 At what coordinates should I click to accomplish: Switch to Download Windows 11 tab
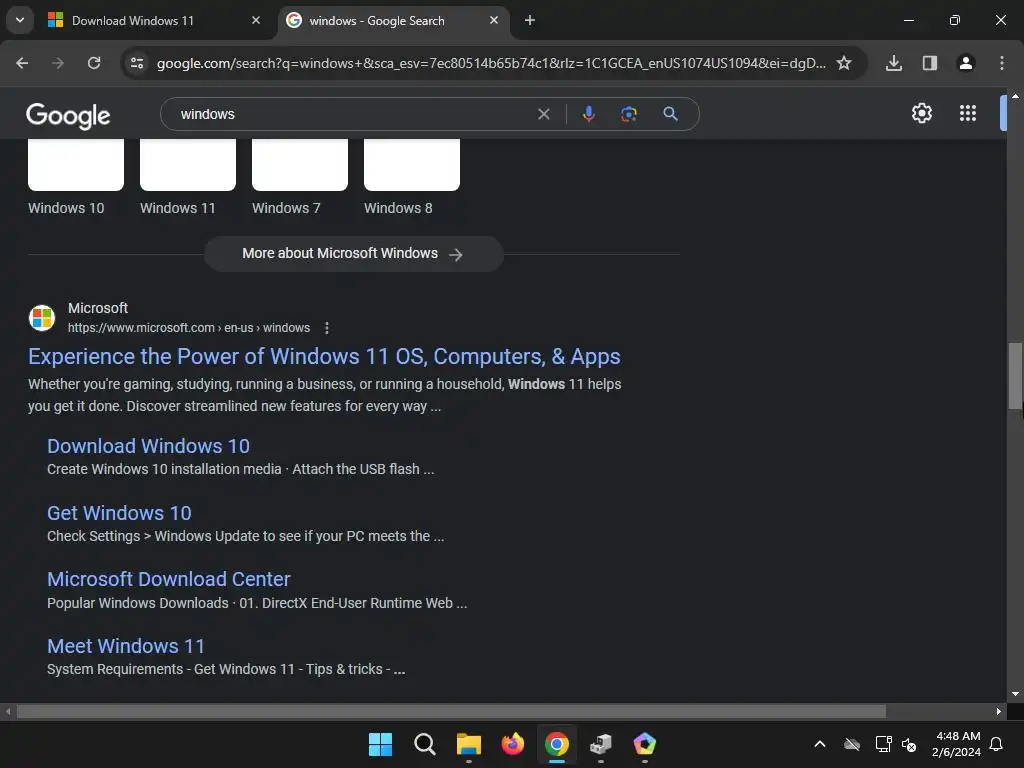coord(133,21)
